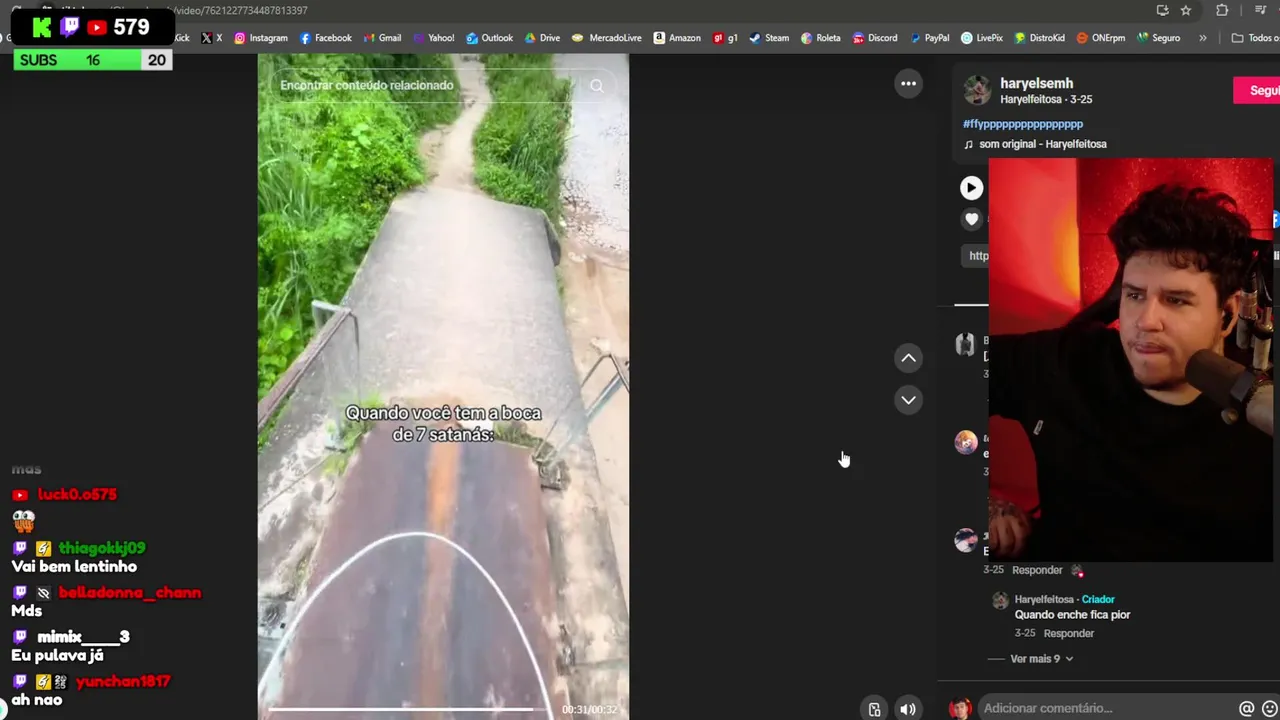The image size is (1280, 720).
Task: Open the Seguro bookmark
Action: (x=1158, y=38)
